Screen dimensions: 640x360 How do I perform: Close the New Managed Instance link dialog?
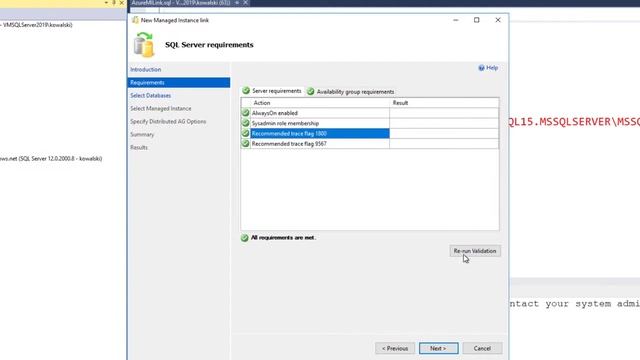click(498, 20)
